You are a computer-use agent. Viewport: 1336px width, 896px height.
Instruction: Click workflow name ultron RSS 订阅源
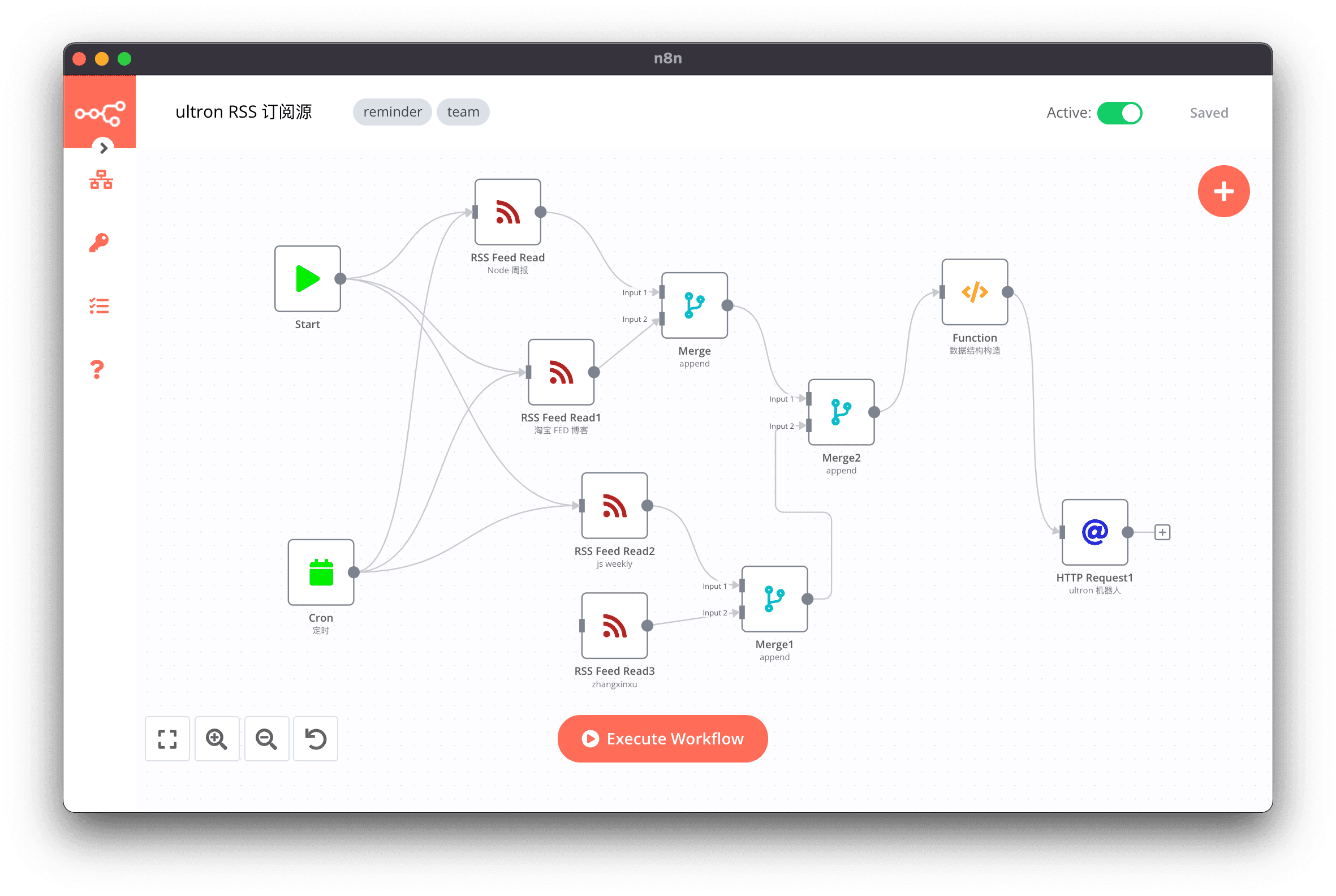(244, 112)
